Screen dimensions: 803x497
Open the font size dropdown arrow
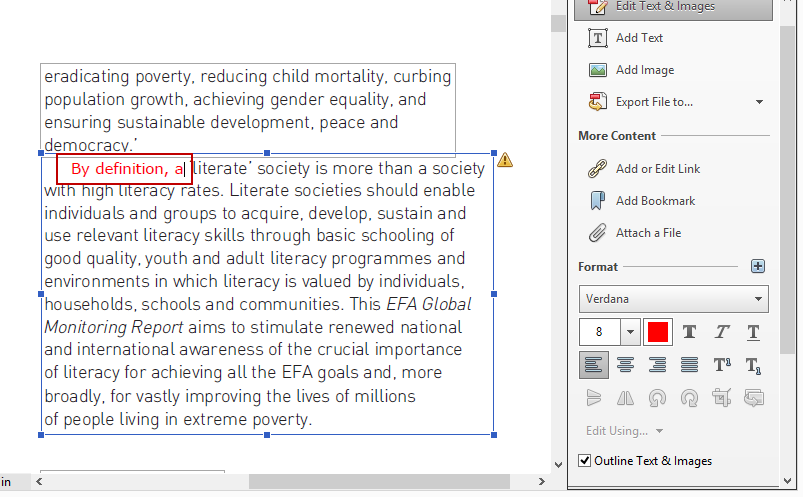[630, 332]
